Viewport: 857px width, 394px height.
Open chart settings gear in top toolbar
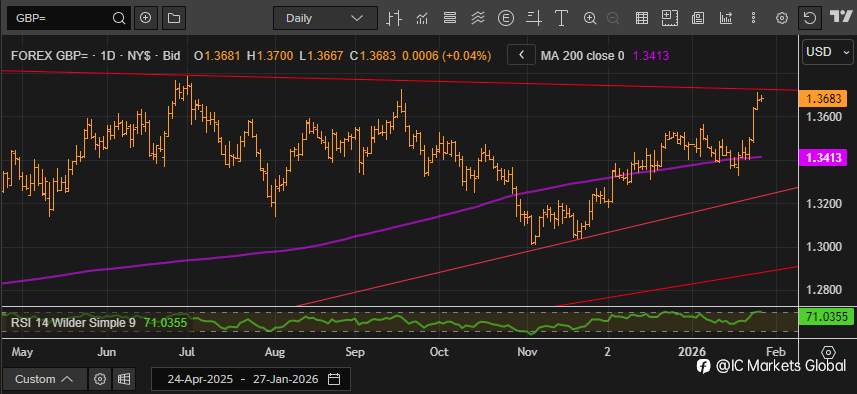click(x=782, y=18)
